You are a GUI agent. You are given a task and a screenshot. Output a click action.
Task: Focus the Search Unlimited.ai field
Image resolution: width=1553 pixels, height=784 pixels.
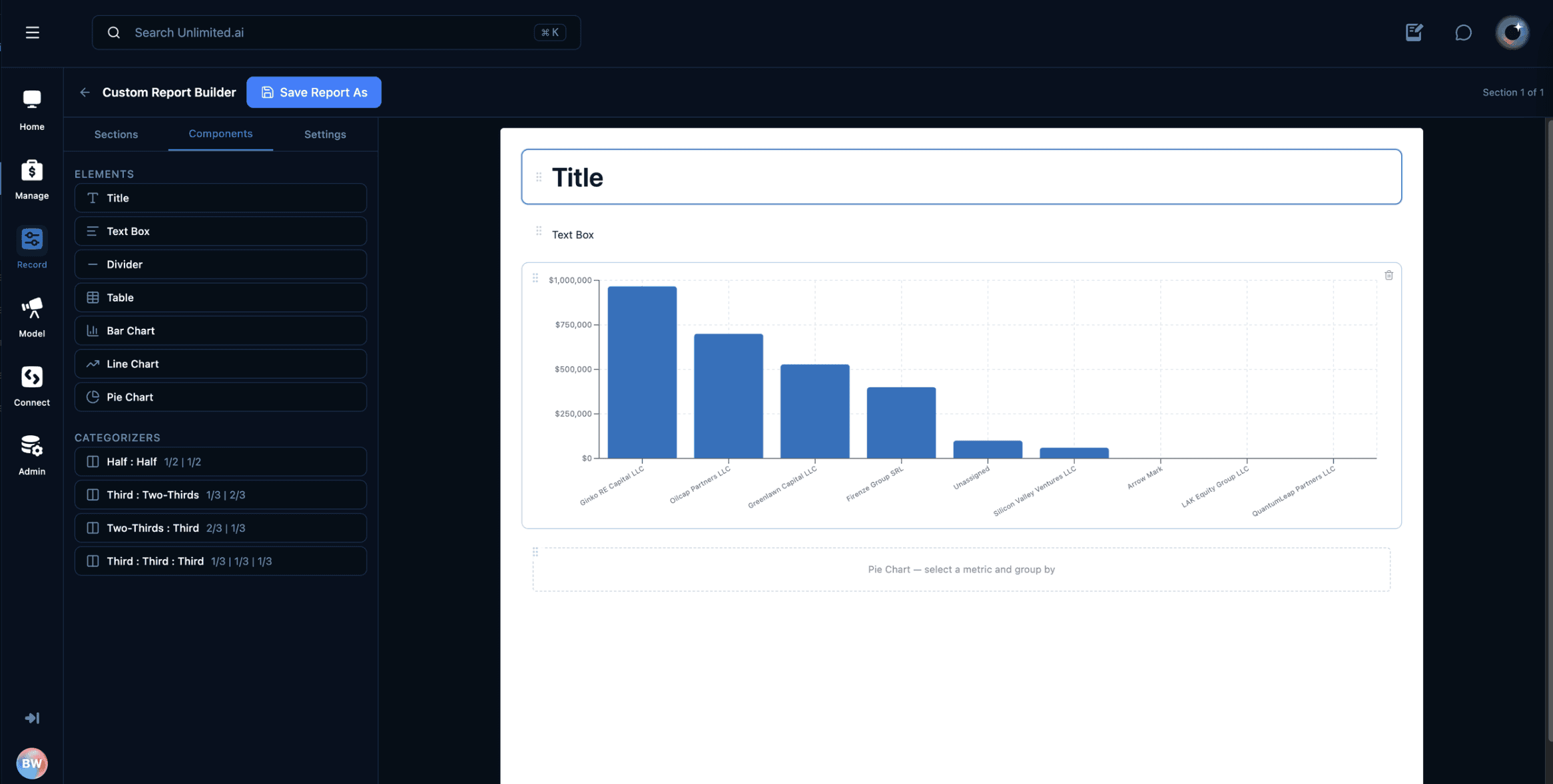[x=336, y=33]
